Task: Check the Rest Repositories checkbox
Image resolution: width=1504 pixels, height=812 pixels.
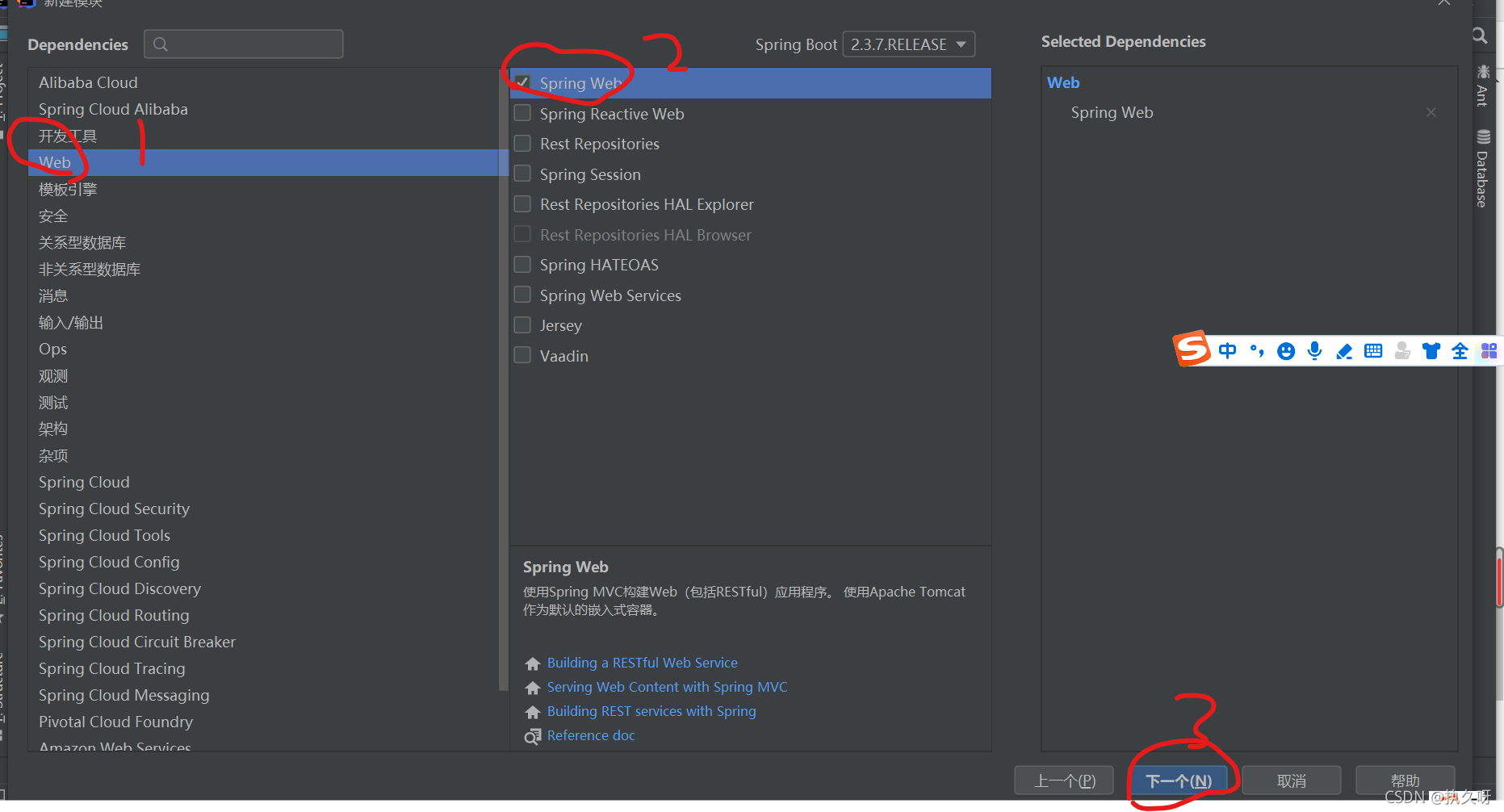Action: [x=522, y=143]
